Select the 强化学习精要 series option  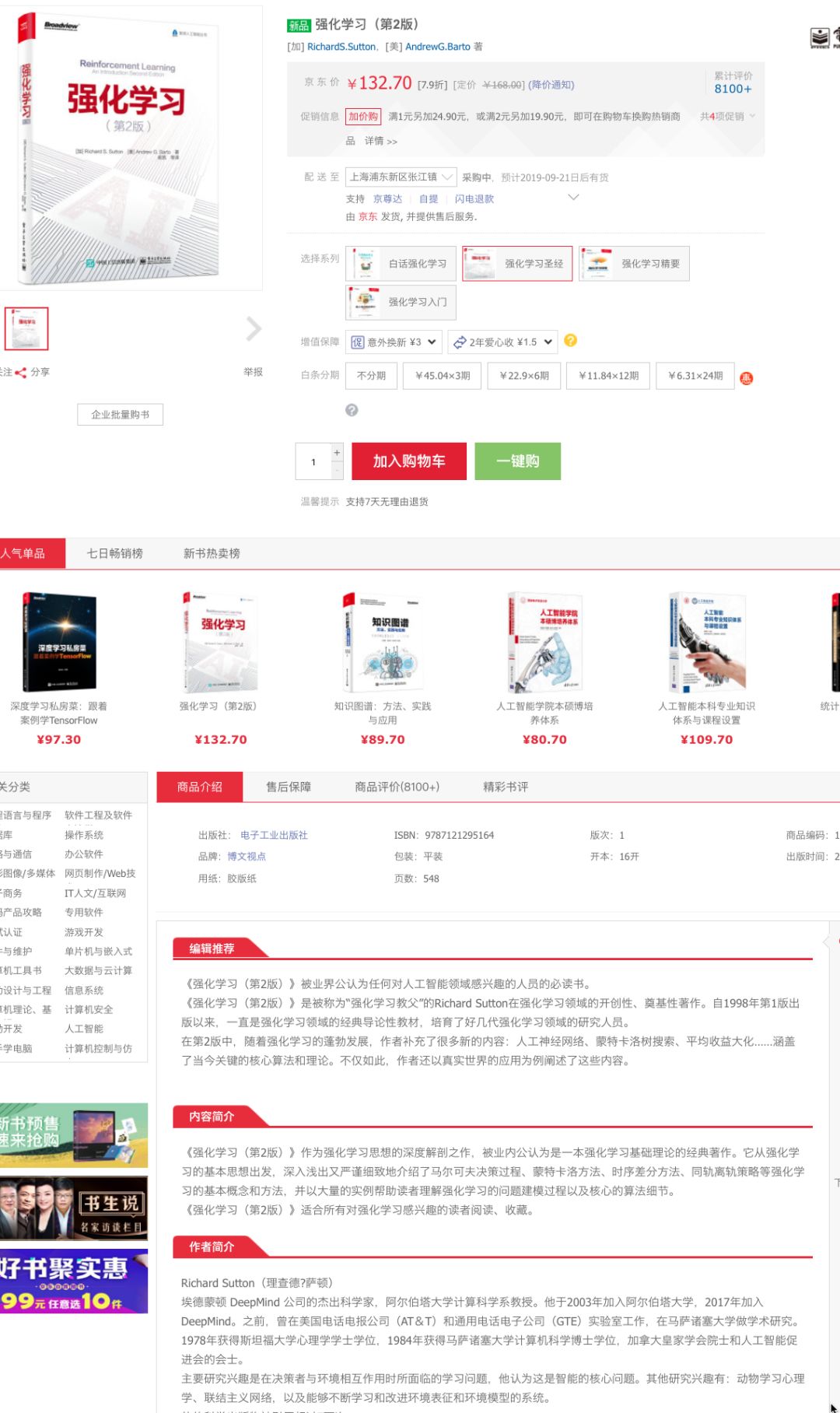634,264
